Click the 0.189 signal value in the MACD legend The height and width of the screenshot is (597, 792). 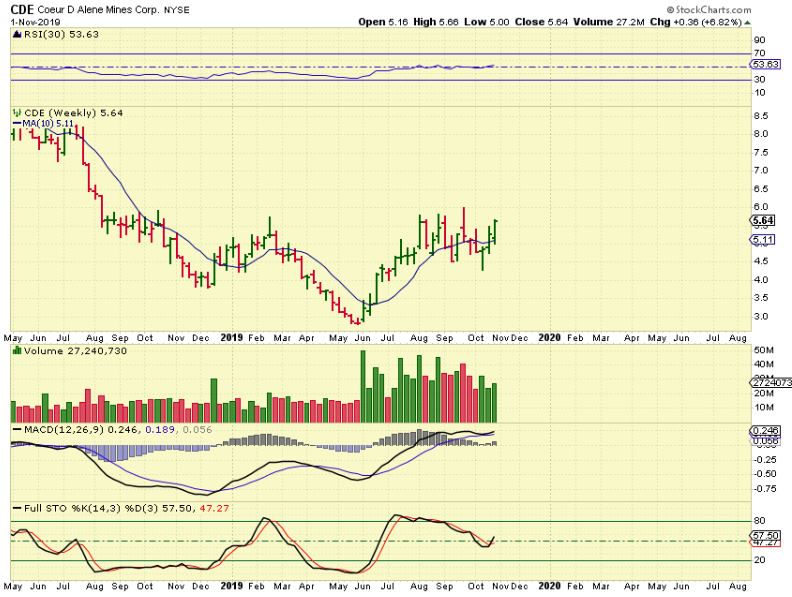pos(160,430)
